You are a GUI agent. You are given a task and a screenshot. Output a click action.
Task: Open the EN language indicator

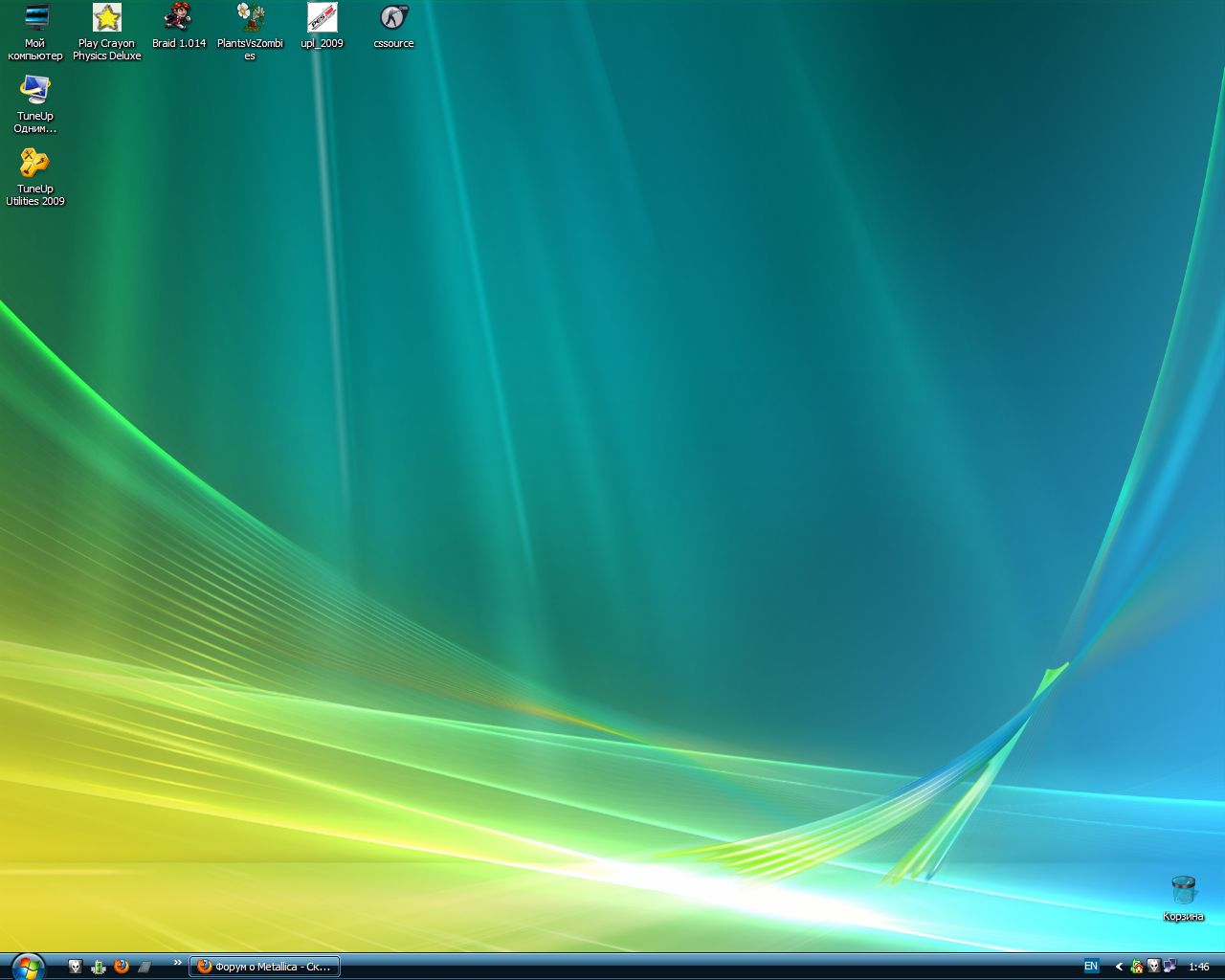click(1090, 967)
